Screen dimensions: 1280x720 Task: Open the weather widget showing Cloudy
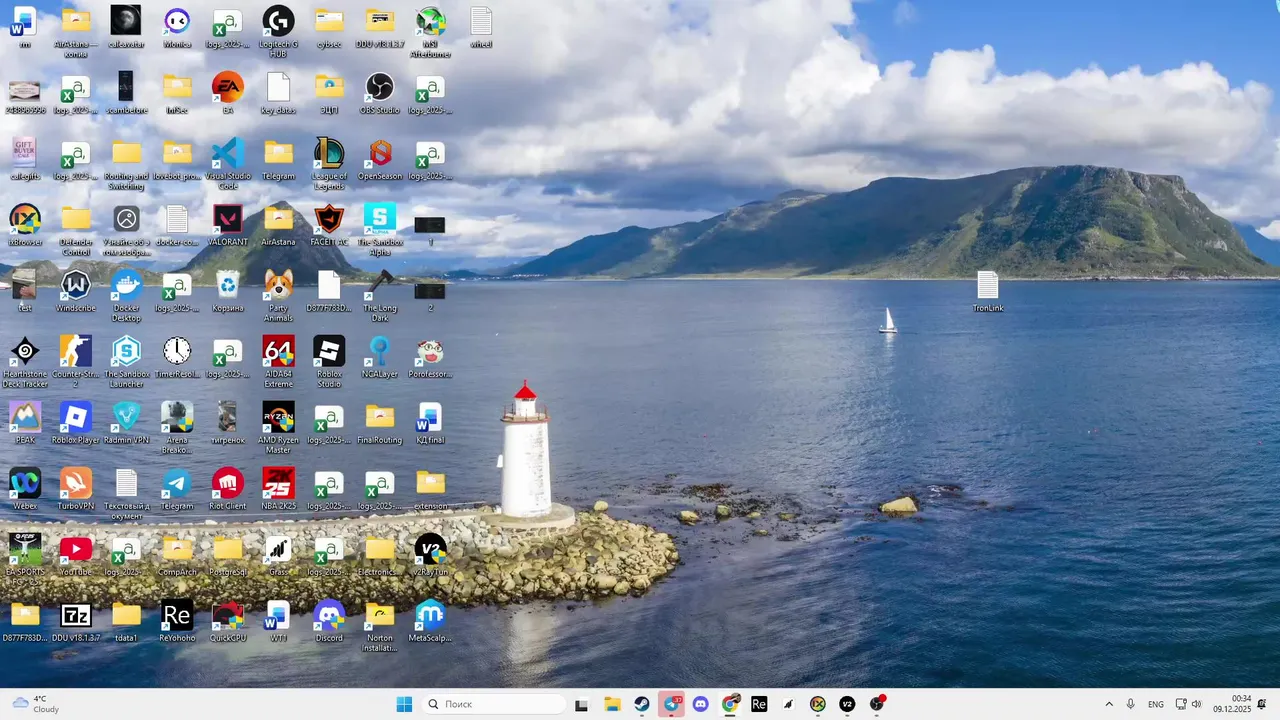(x=36, y=704)
